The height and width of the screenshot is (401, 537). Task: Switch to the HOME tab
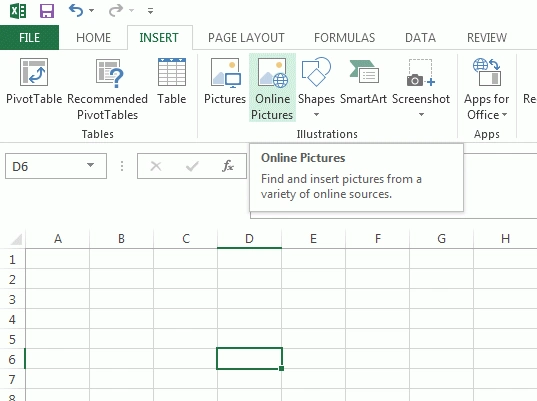point(93,38)
